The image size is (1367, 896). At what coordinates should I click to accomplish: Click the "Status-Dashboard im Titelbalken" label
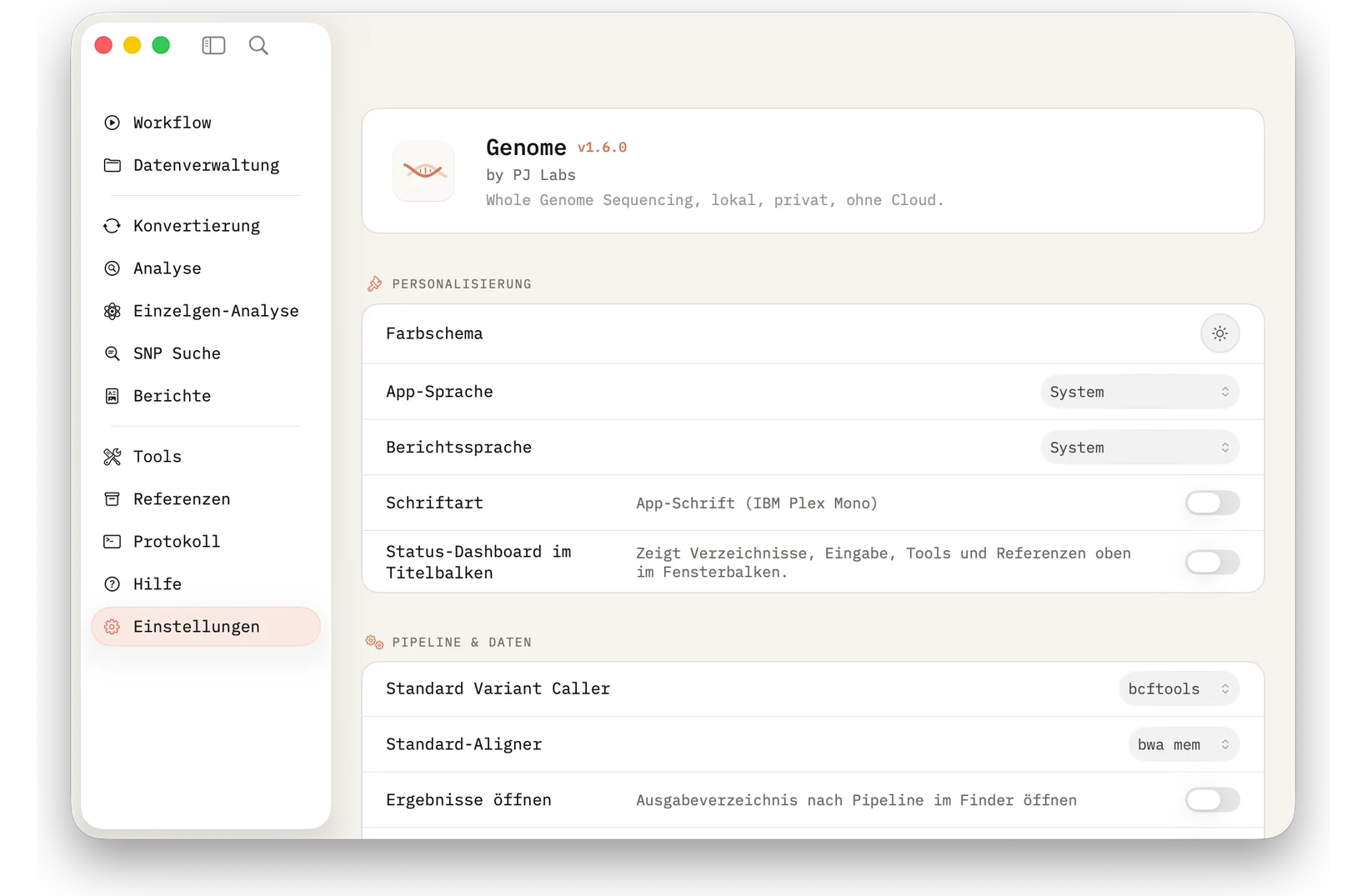click(x=478, y=563)
